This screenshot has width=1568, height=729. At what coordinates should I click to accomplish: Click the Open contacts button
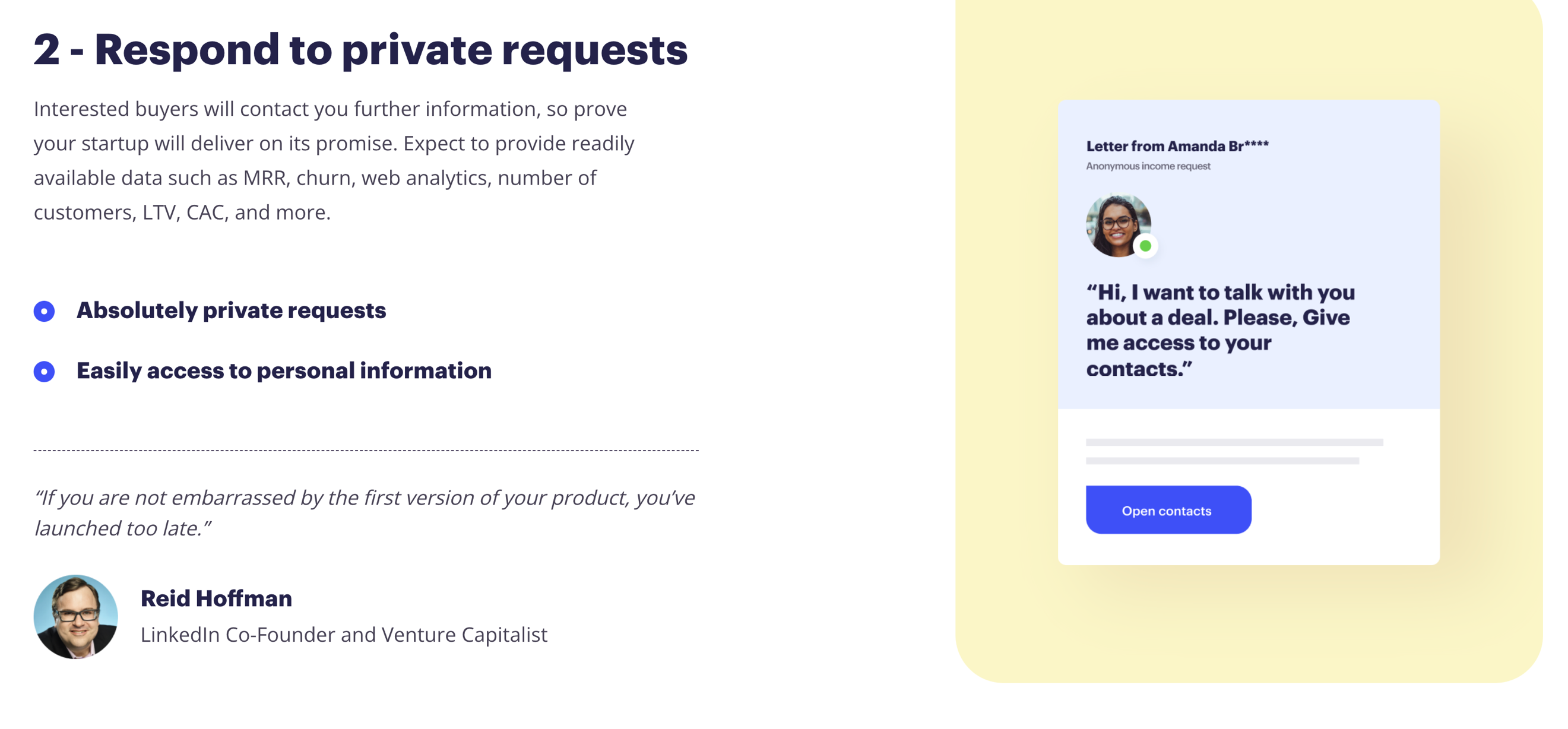coord(1167,510)
